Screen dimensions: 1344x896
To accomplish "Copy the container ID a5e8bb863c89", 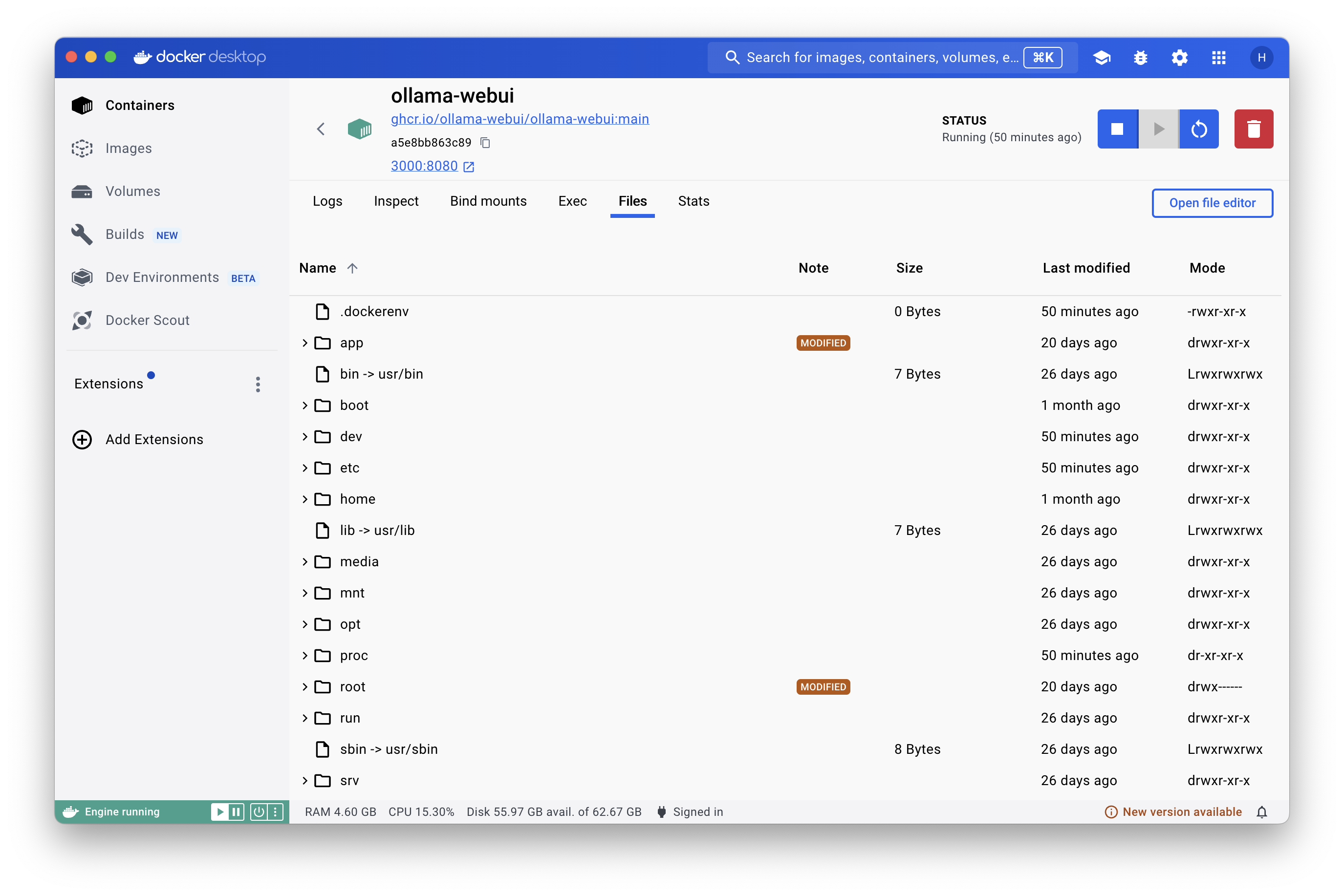I will (x=485, y=143).
